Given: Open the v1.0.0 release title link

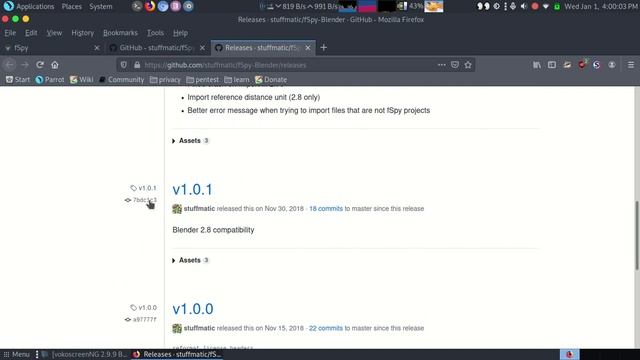Looking at the screenshot, I should pyautogui.click(x=193, y=309).
